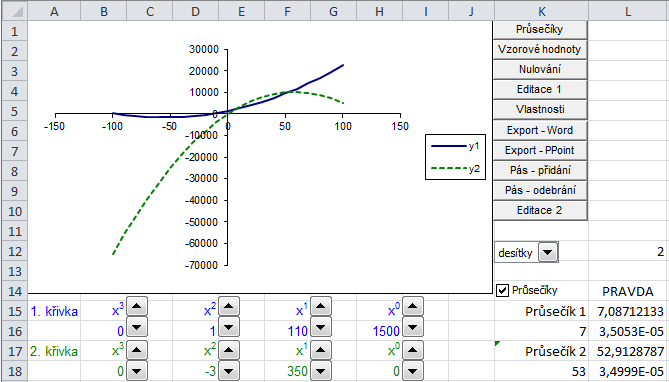Select row 1 header
Image resolution: width=669 pixels, height=382 pixels.
pos(15,31)
